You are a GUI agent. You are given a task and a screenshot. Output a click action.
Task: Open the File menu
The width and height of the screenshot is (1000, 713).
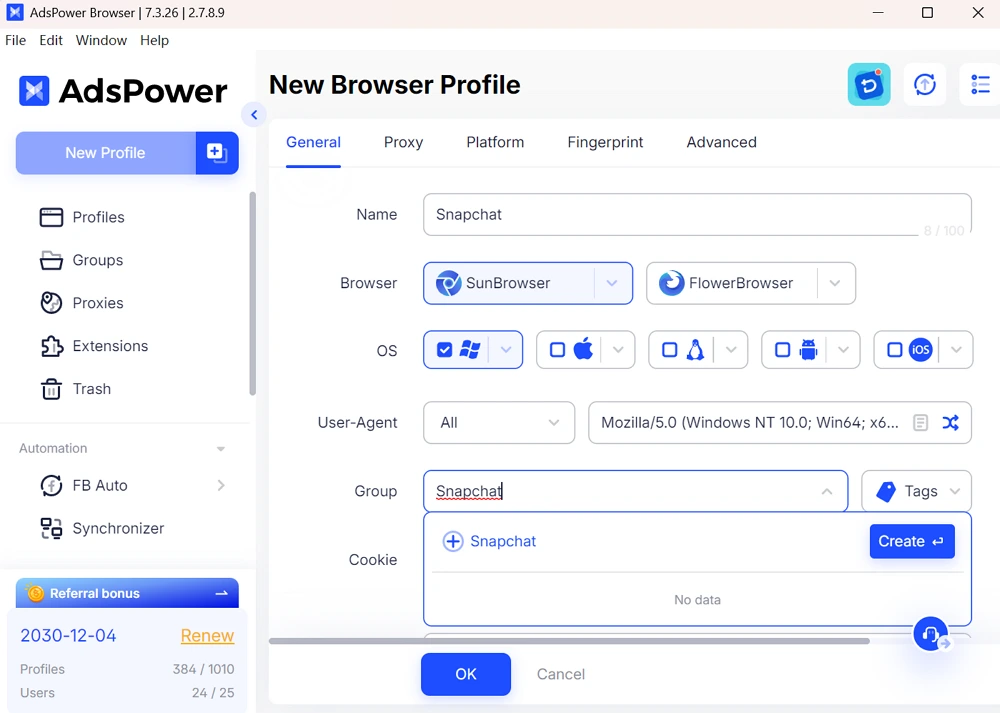[15, 40]
